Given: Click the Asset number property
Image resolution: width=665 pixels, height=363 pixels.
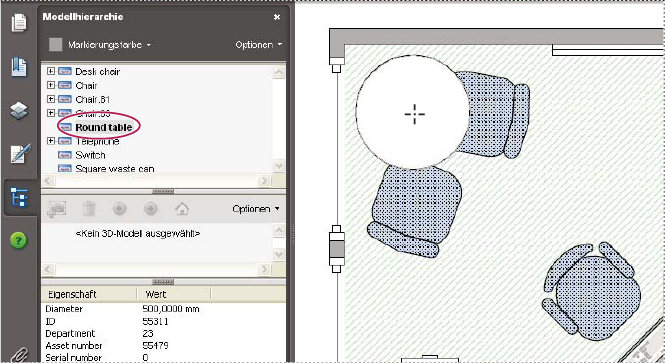Looking at the screenshot, I should click(x=74, y=346).
